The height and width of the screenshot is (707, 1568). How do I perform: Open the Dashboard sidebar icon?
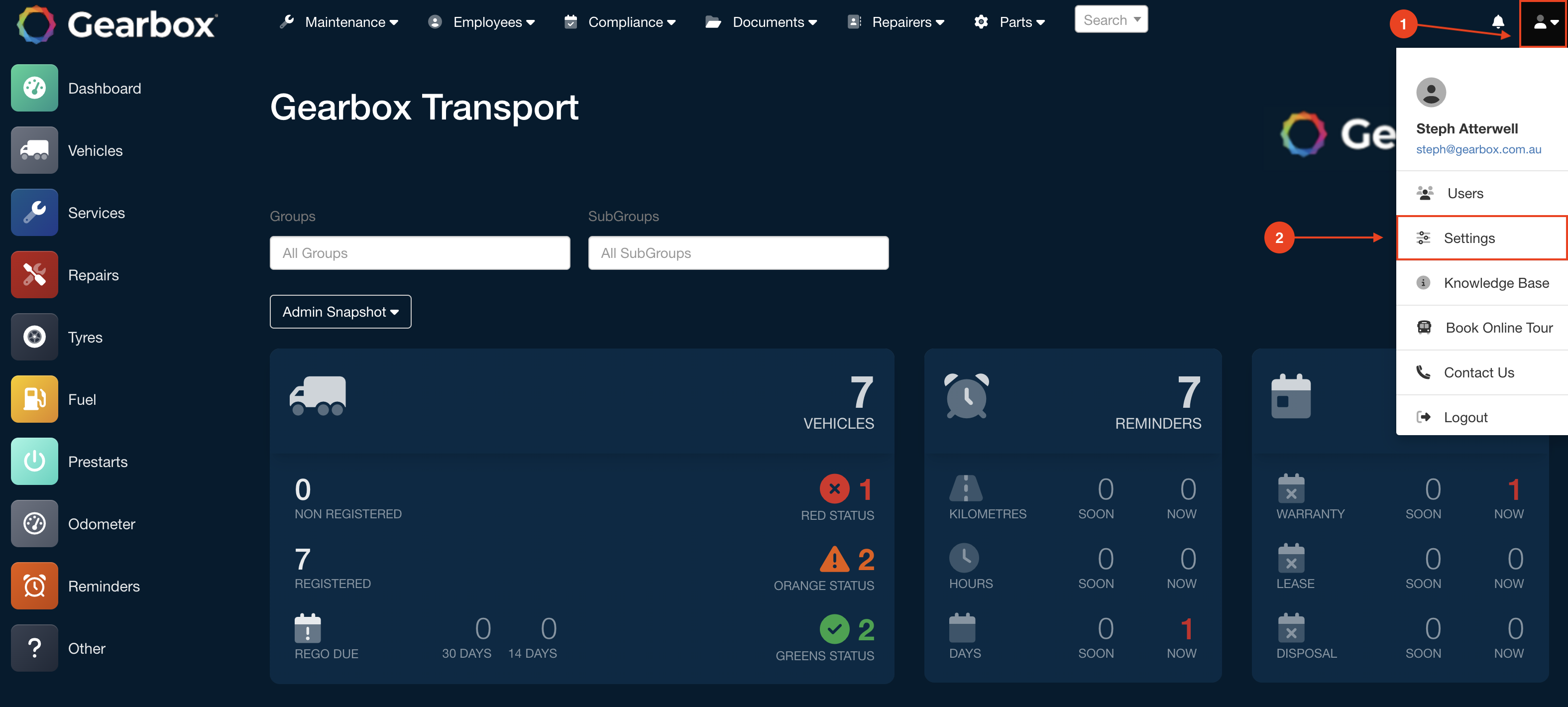coord(35,88)
